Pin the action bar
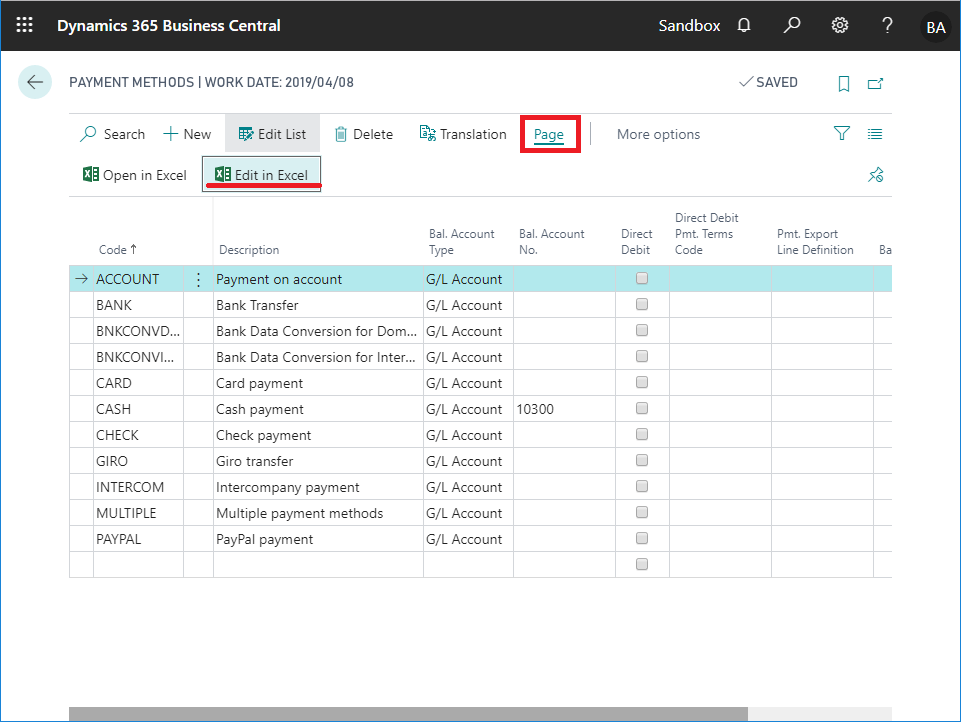 (x=875, y=175)
